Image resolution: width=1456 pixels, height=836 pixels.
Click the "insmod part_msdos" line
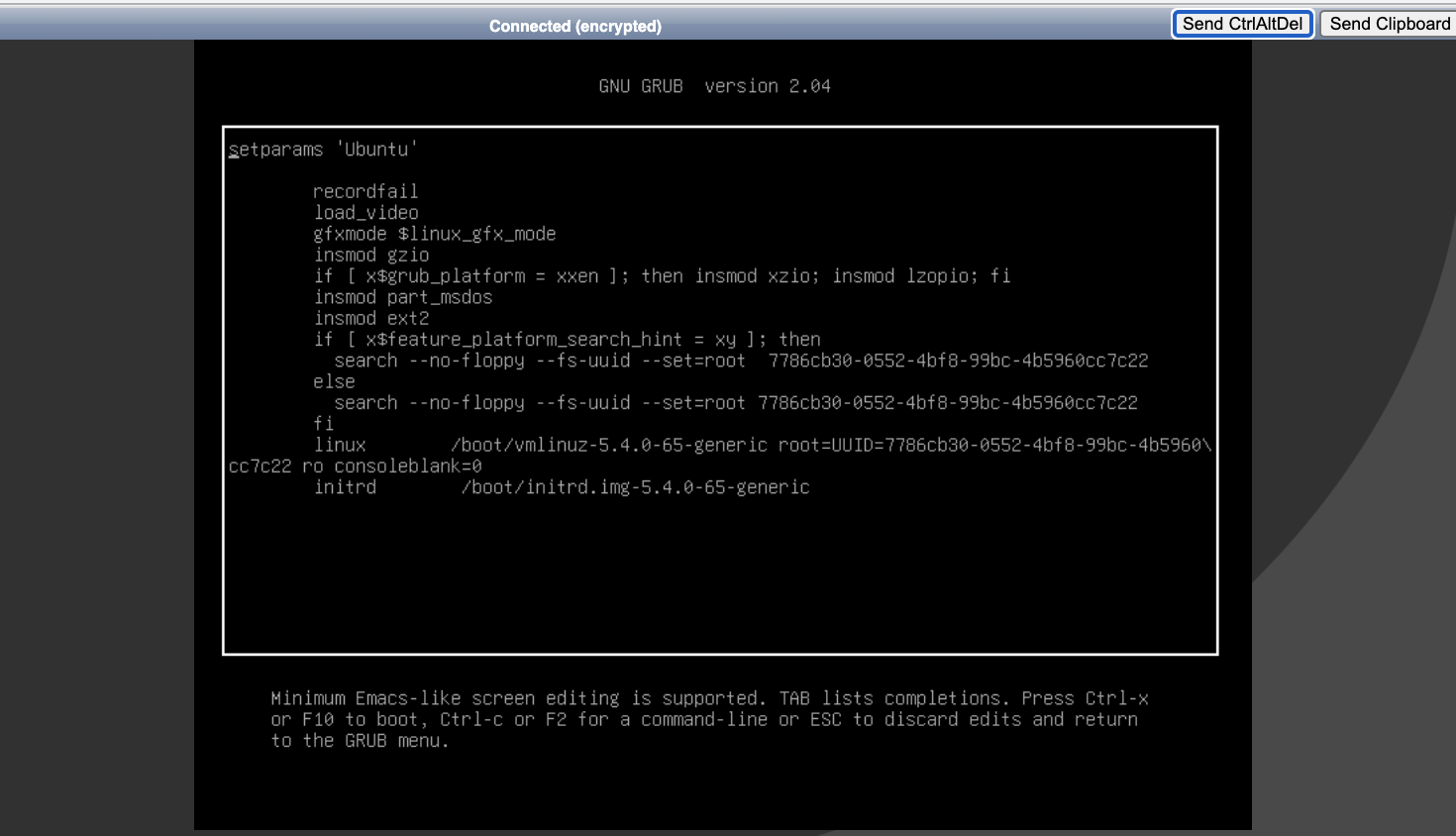point(403,297)
